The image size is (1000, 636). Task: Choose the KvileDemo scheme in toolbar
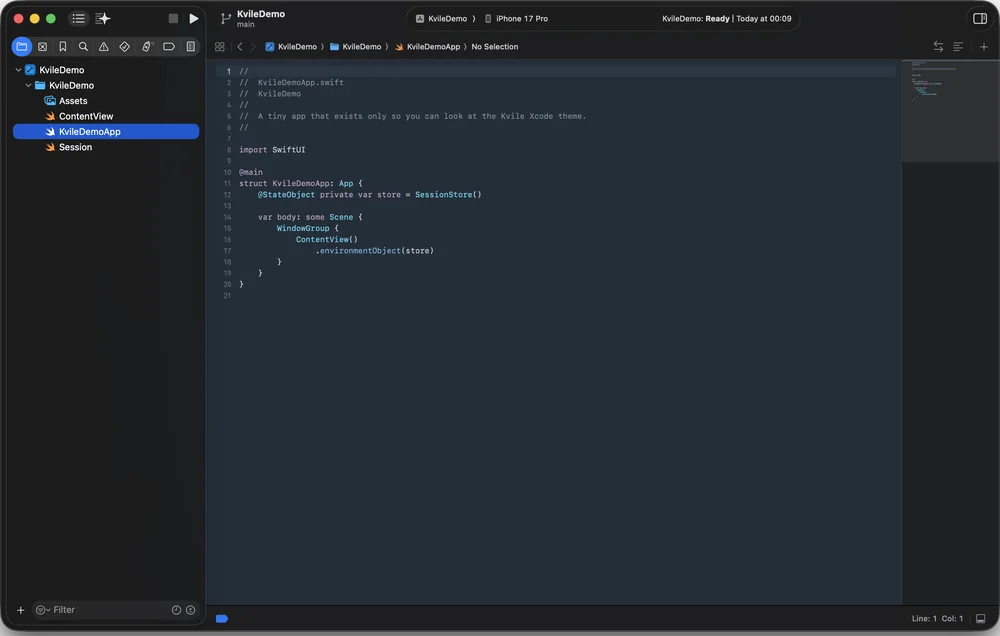[441, 18]
